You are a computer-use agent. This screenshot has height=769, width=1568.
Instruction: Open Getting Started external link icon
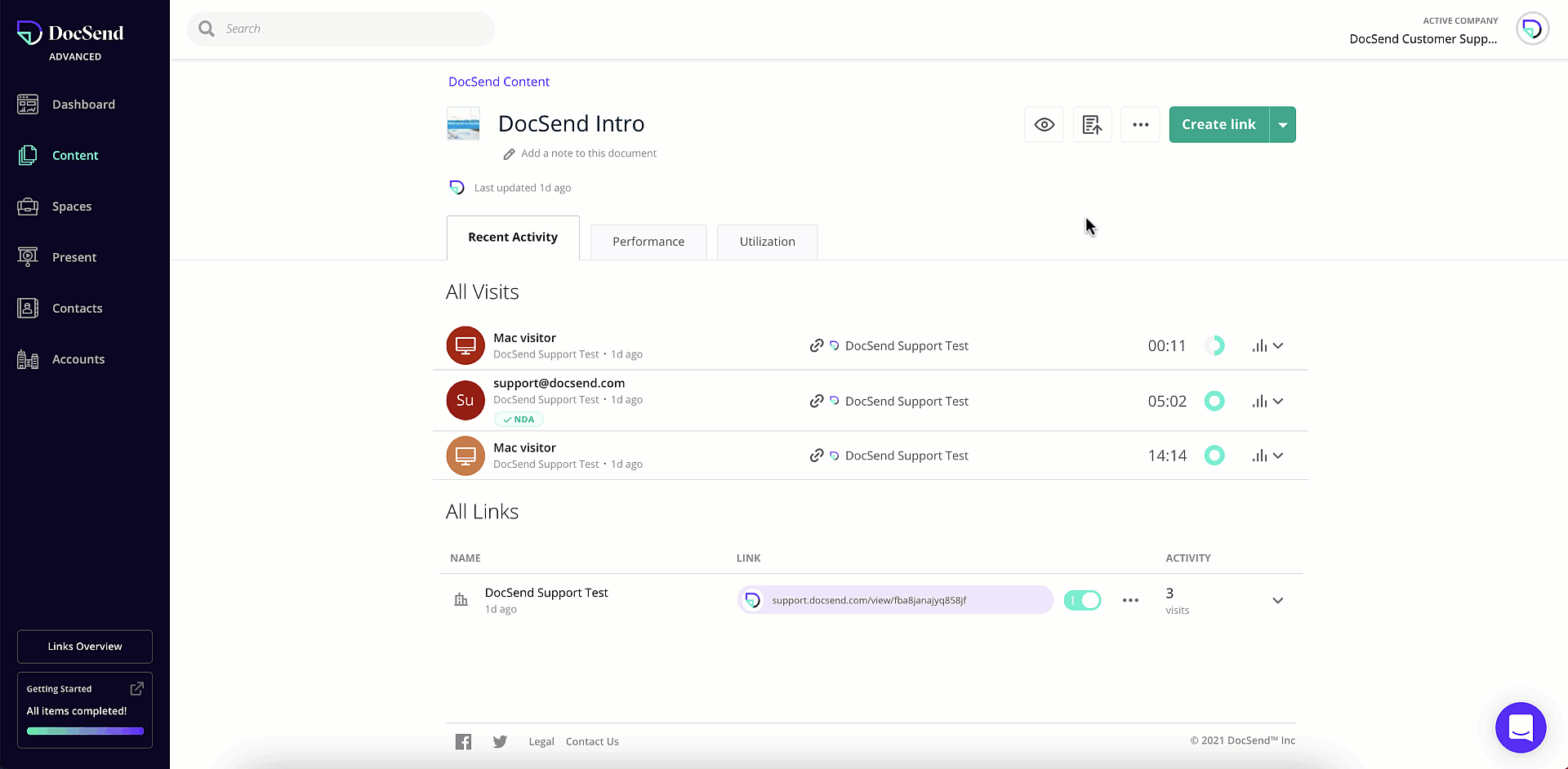click(137, 688)
